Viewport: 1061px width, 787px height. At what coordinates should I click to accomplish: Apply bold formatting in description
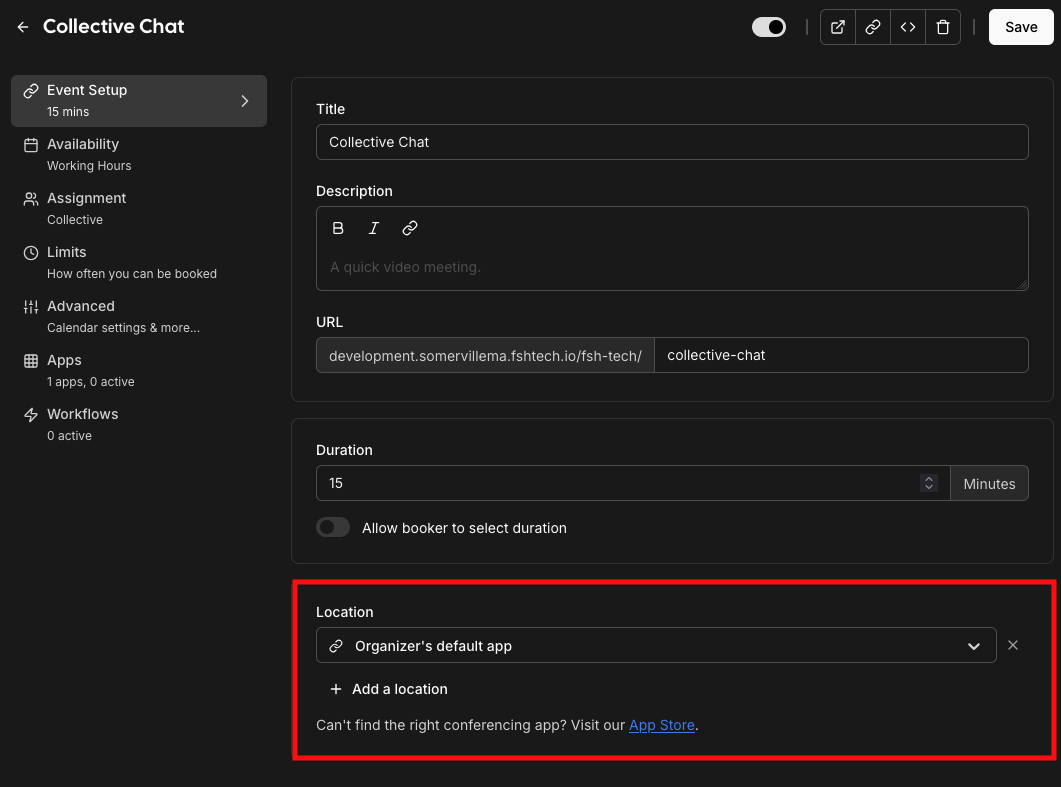pos(338,228)
